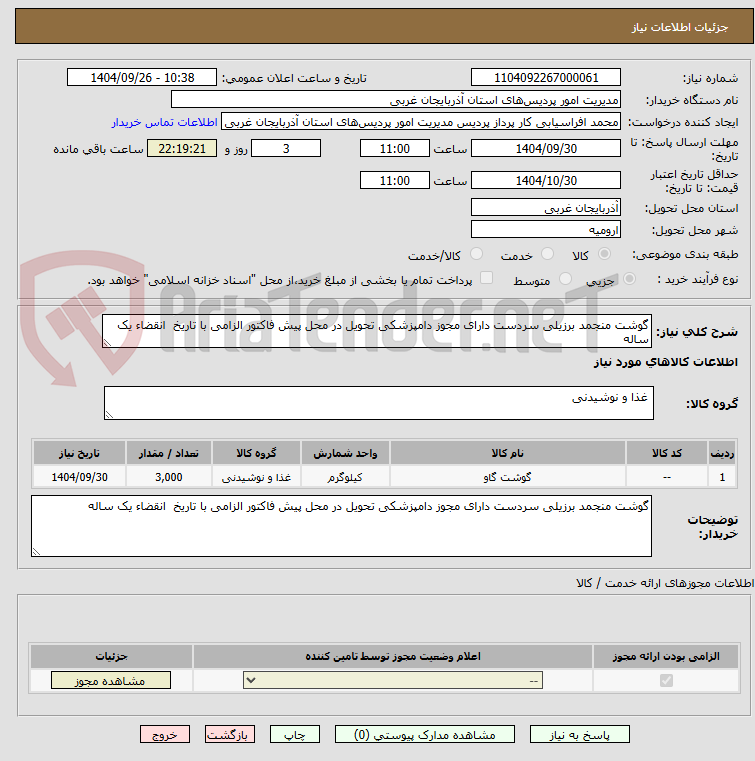Click the 'بازگشت' back button
755x761 pixels.
pyautogui.click(x=230, y=734)
